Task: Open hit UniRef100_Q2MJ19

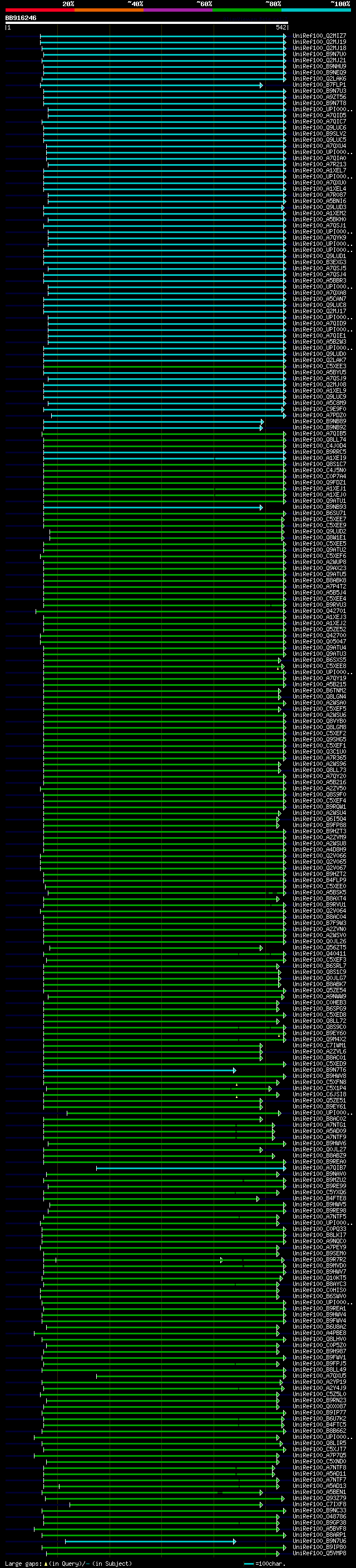Action: coord(319,42)
